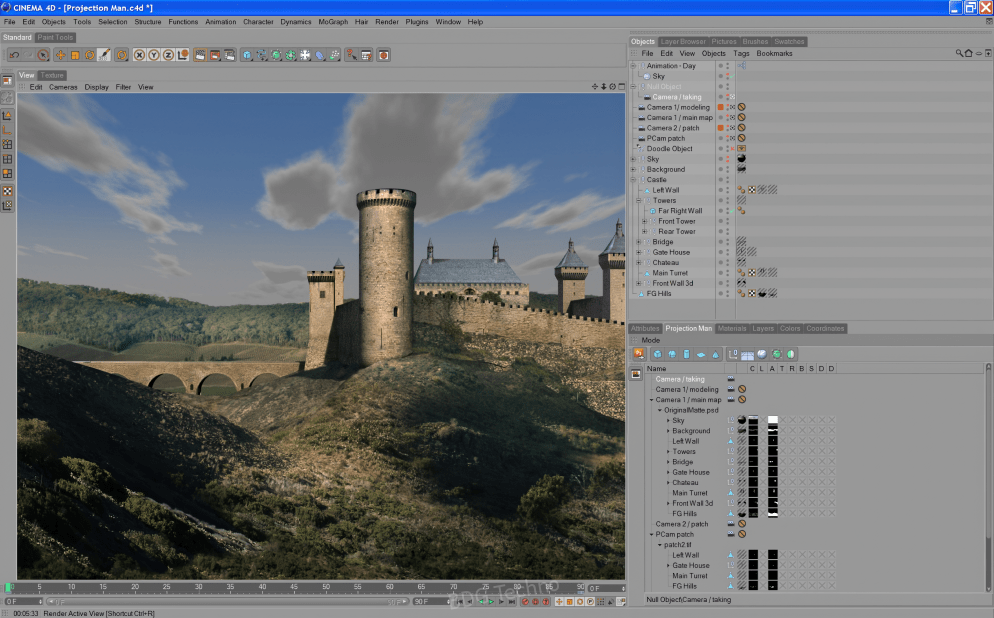Select the Live Selection tool
Screen dimensions: 994x618
tap(43, 55)
